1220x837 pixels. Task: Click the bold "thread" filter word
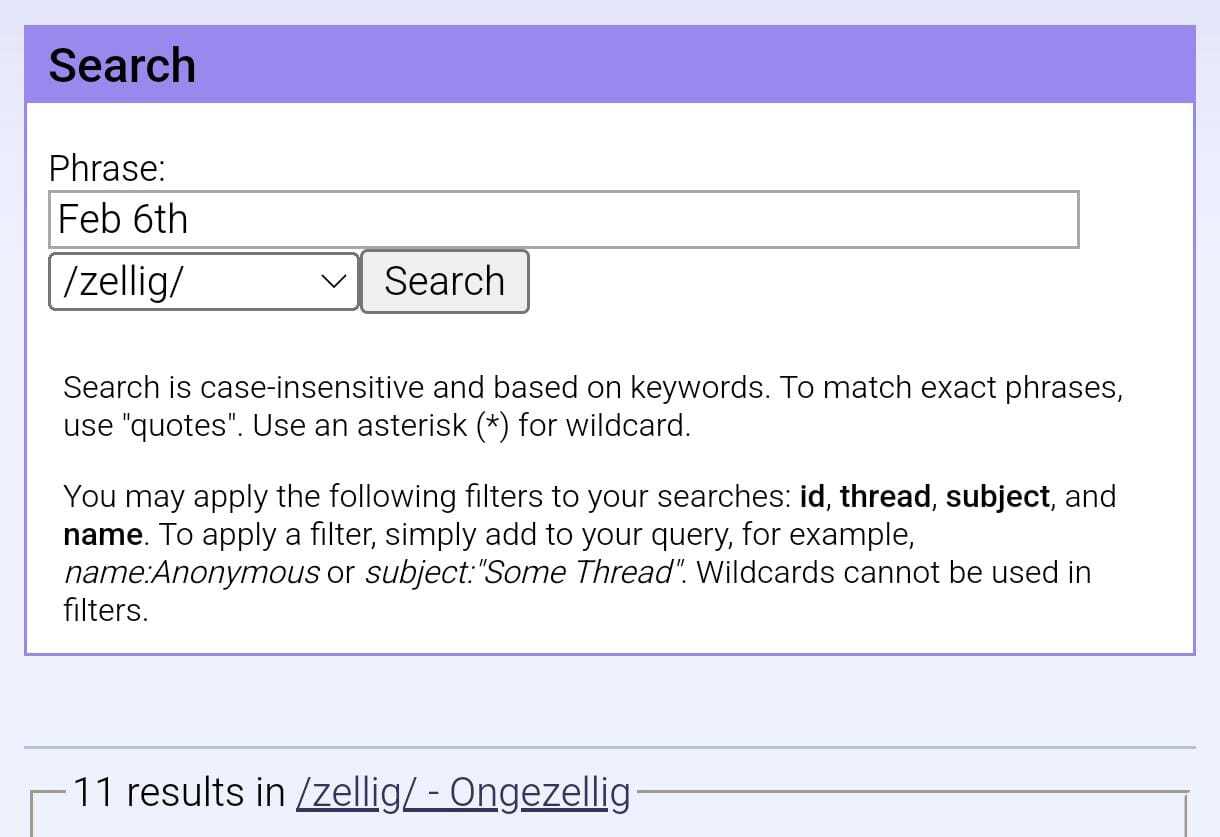(x=885, y=496)
